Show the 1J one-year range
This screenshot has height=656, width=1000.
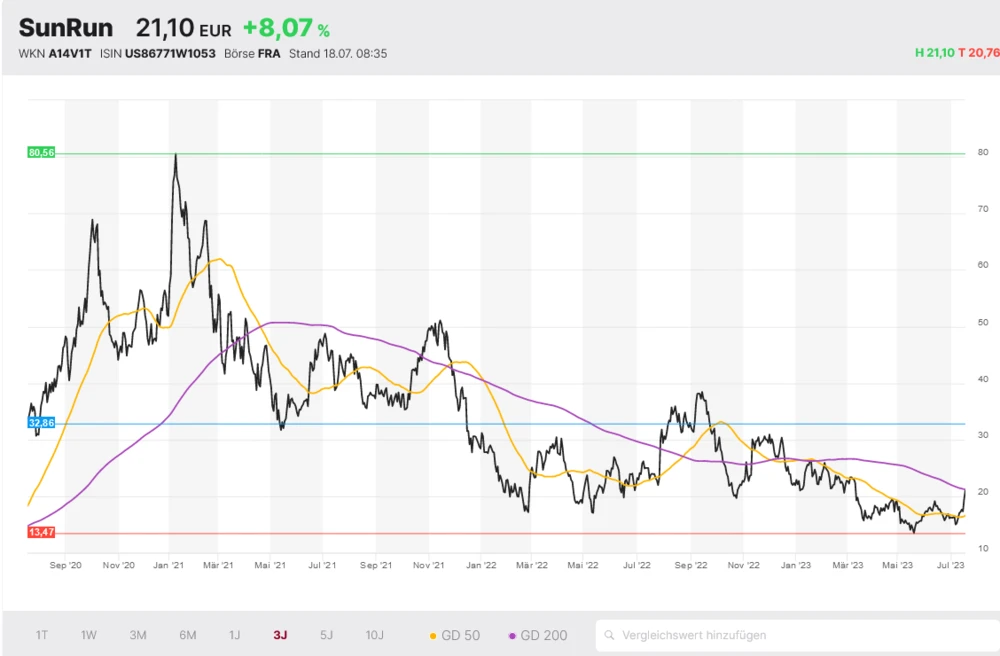pyautogui.click(x=234, y=635)
